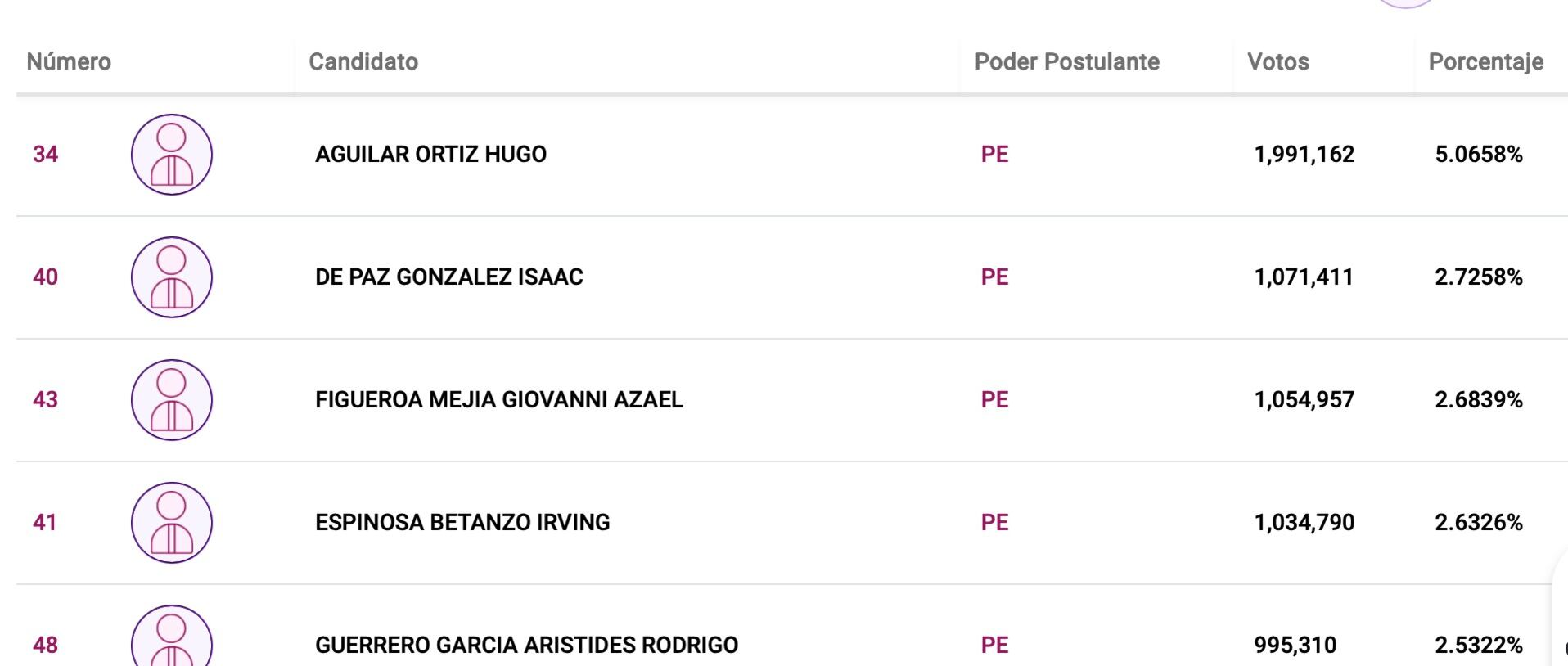Click avatar icon for Figueroa Mejia Giovanni Azael
The image size is (1568, 666).
click(172, 400)
